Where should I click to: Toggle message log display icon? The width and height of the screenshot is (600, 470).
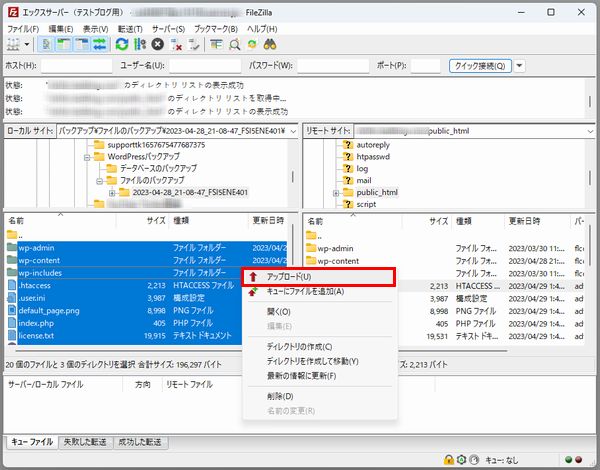point(46,45)
